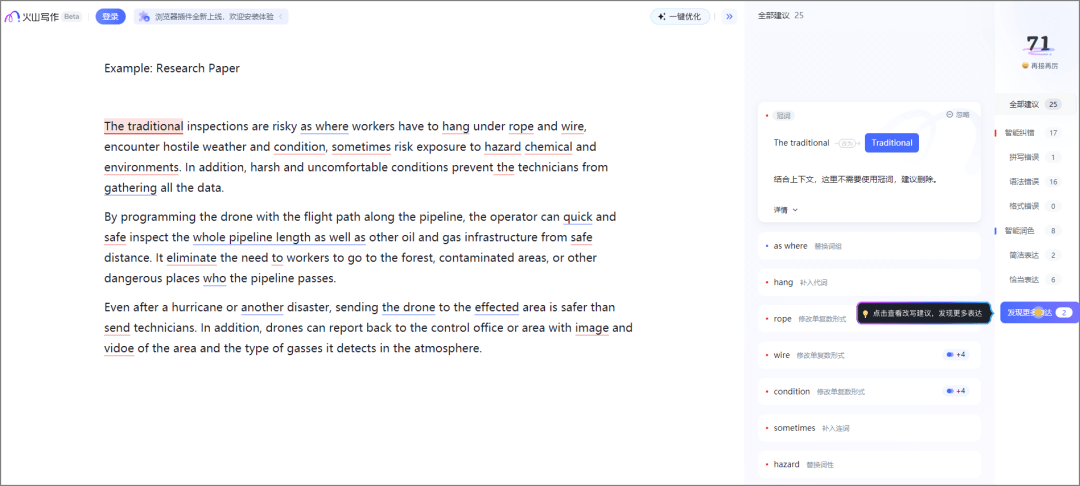Expand the 详情 details chevron
The height and width of the screenshot is (486, 1080).
pyautogui.click(x=795, y=210)
